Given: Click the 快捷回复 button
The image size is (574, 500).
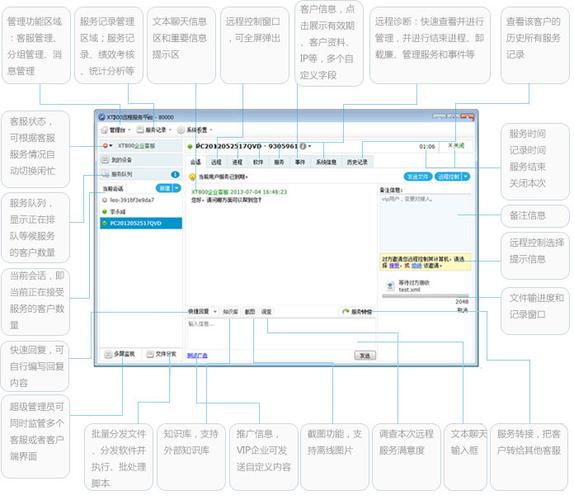Looking at the screenshot, I should pyautogui.click(x=198, y=311).
